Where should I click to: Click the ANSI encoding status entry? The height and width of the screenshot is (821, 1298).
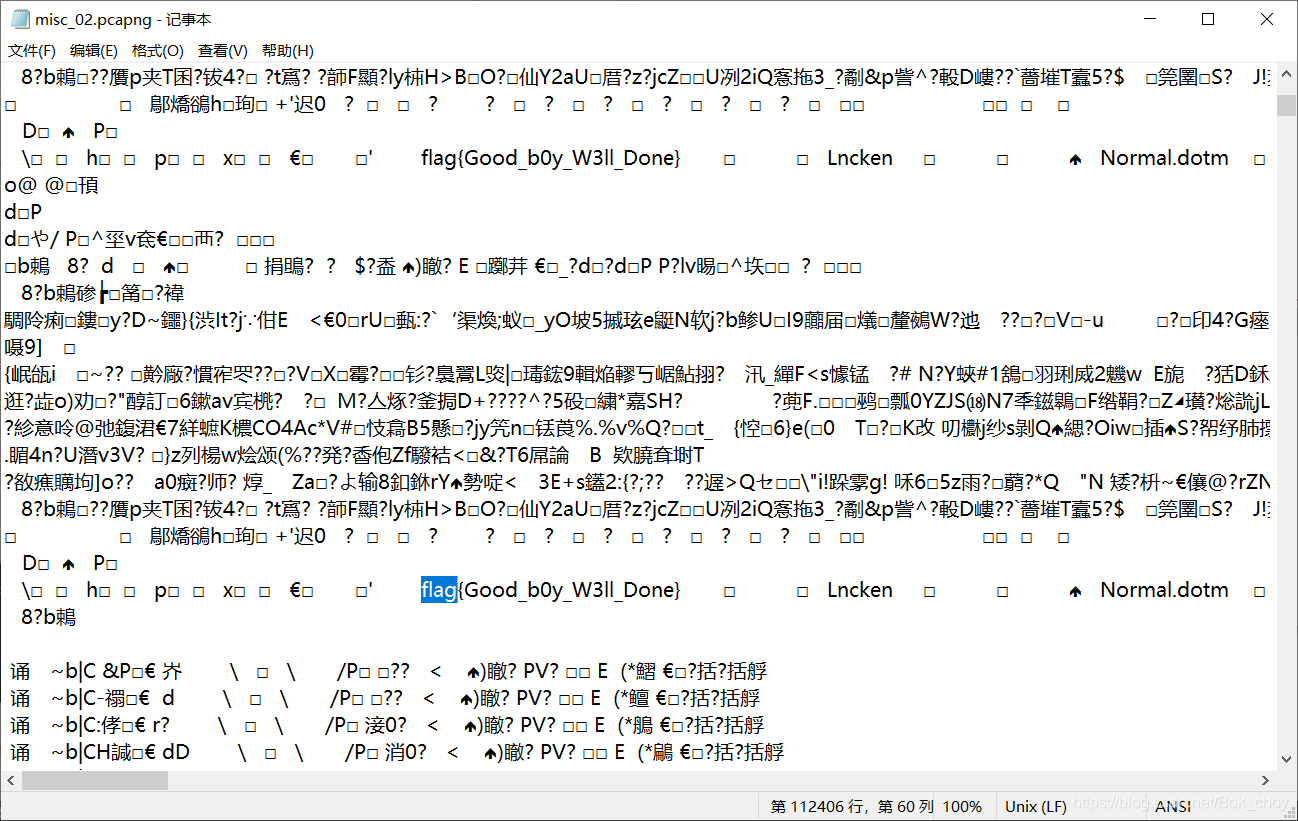pos(1173,806)
